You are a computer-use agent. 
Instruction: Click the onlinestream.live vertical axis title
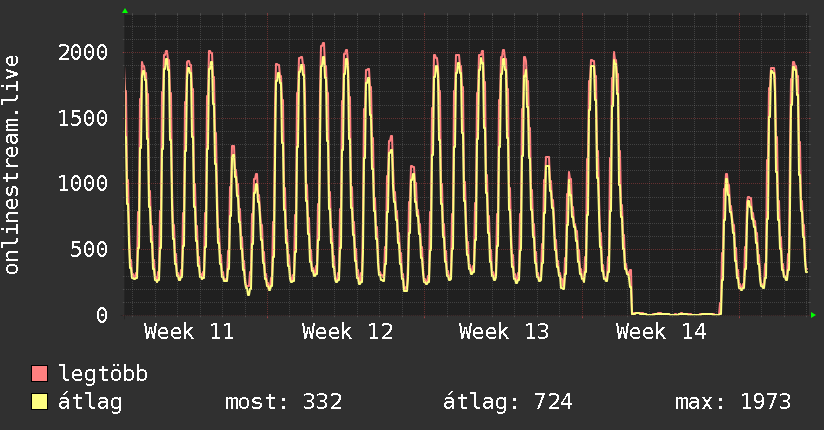[x=12, y=164]
